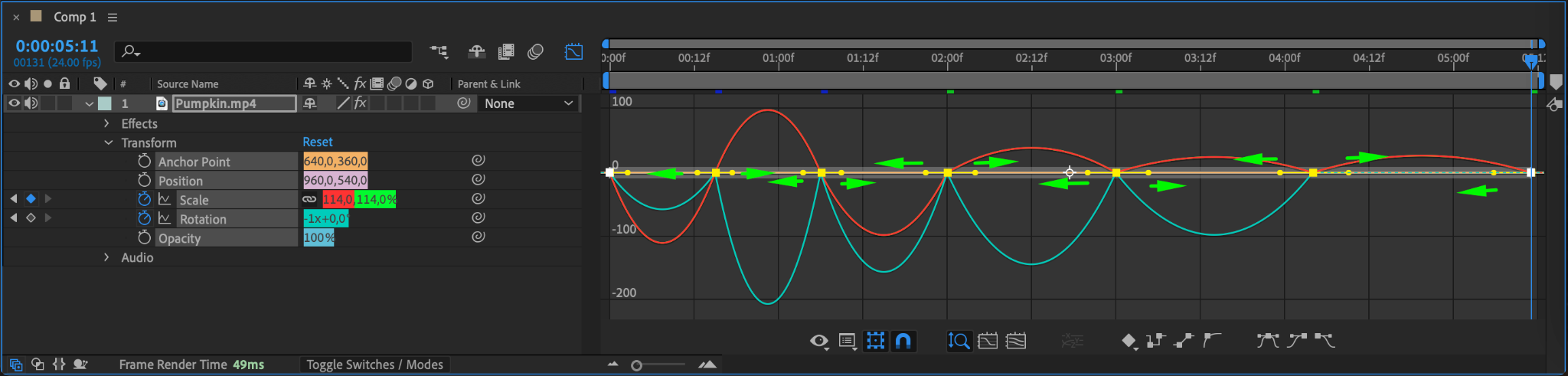The width and height of the screenshot is (1568, 376).
Task: Toggle the graph editor snap magnet icon
Action: [903, 341]
